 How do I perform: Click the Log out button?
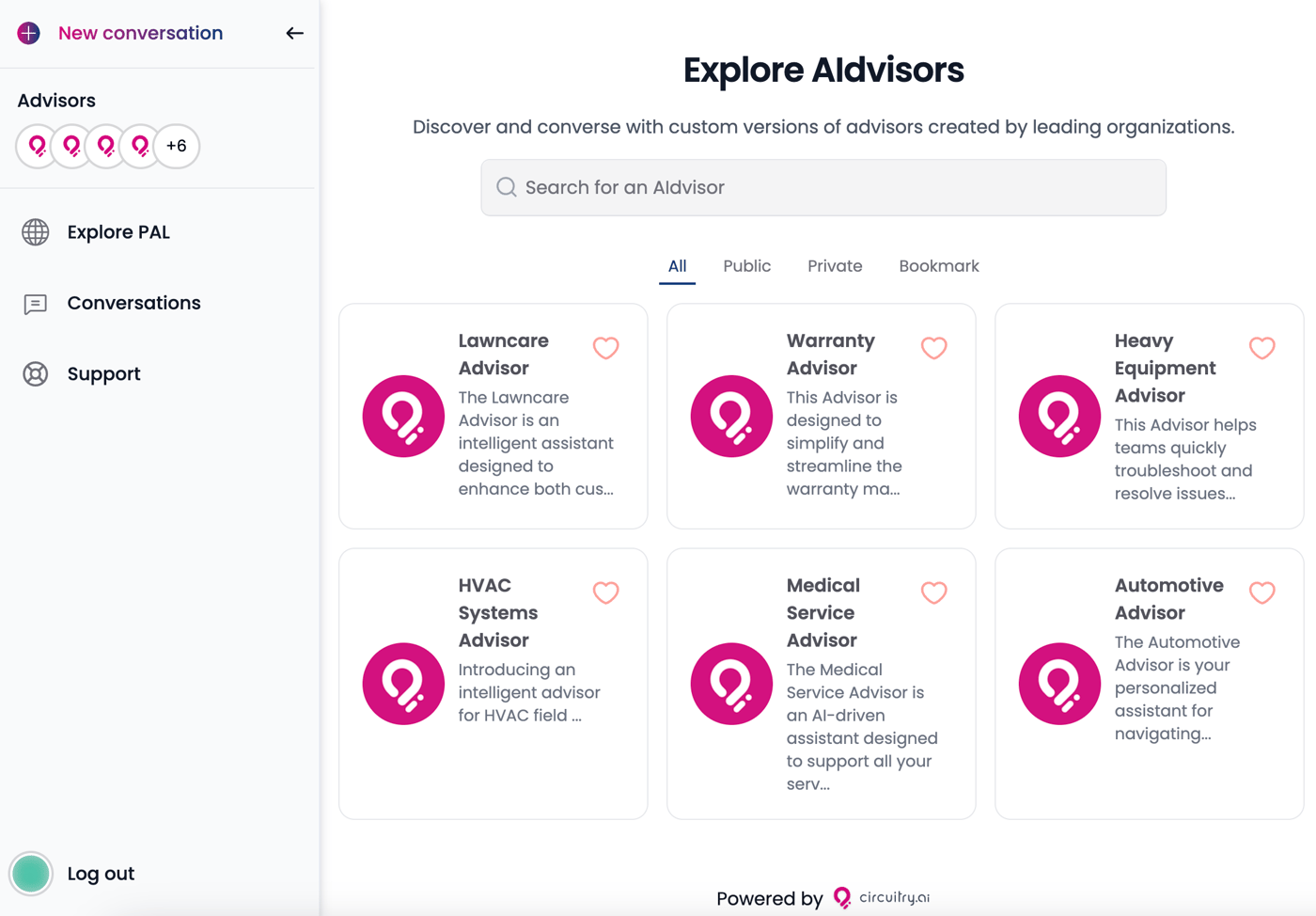[x=100, y=874]
